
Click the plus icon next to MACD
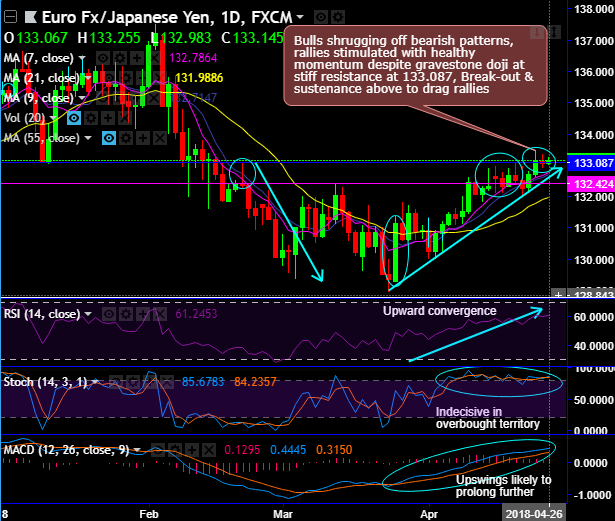click(192, 450)
